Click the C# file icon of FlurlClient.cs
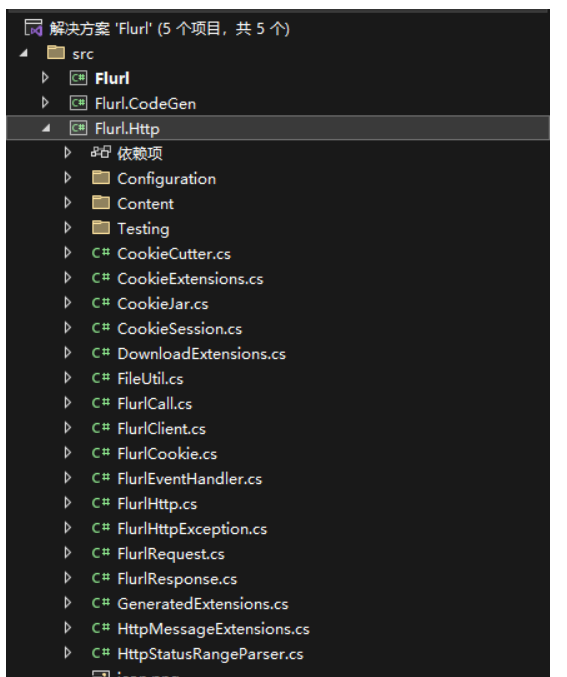The image size is (567, 677). click(101, 428)
